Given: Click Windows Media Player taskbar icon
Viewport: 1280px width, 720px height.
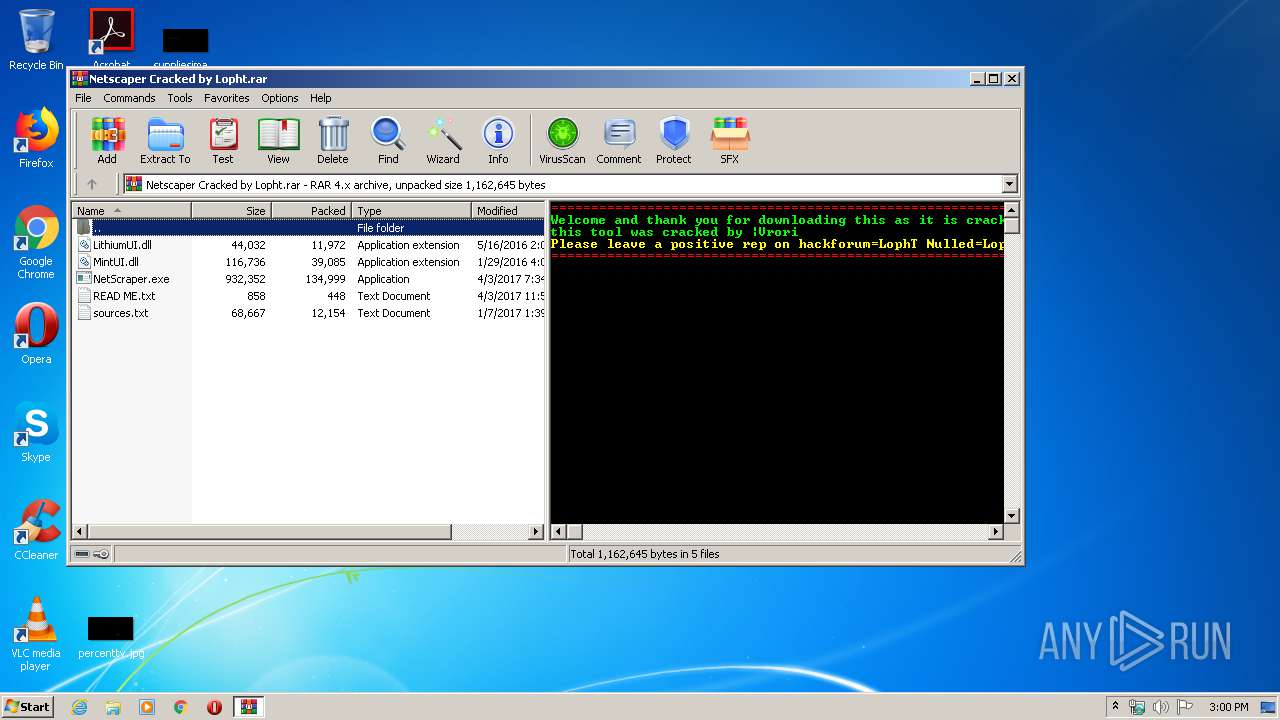Looking at the screenshot, I should (147, 707).
